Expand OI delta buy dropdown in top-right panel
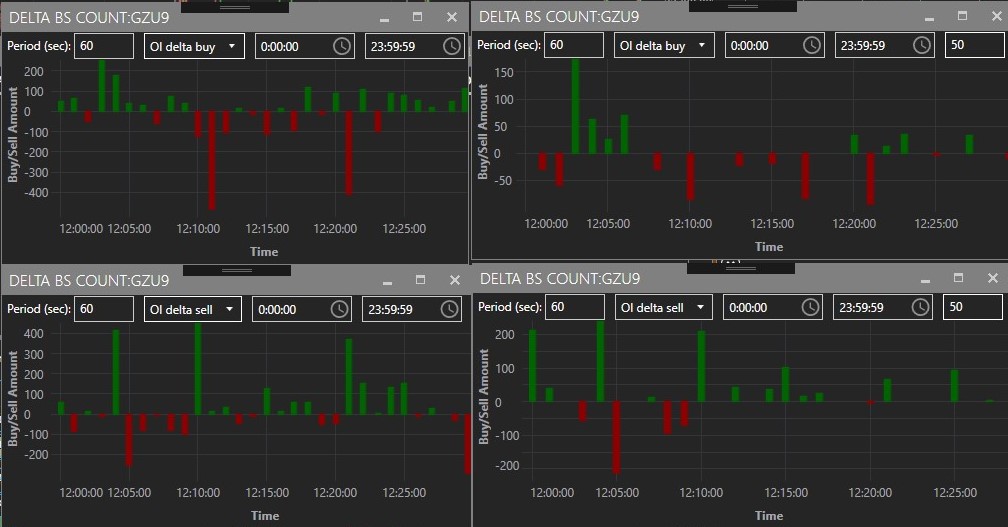This screenshot has height=527, width=1008. click(664, 45)
